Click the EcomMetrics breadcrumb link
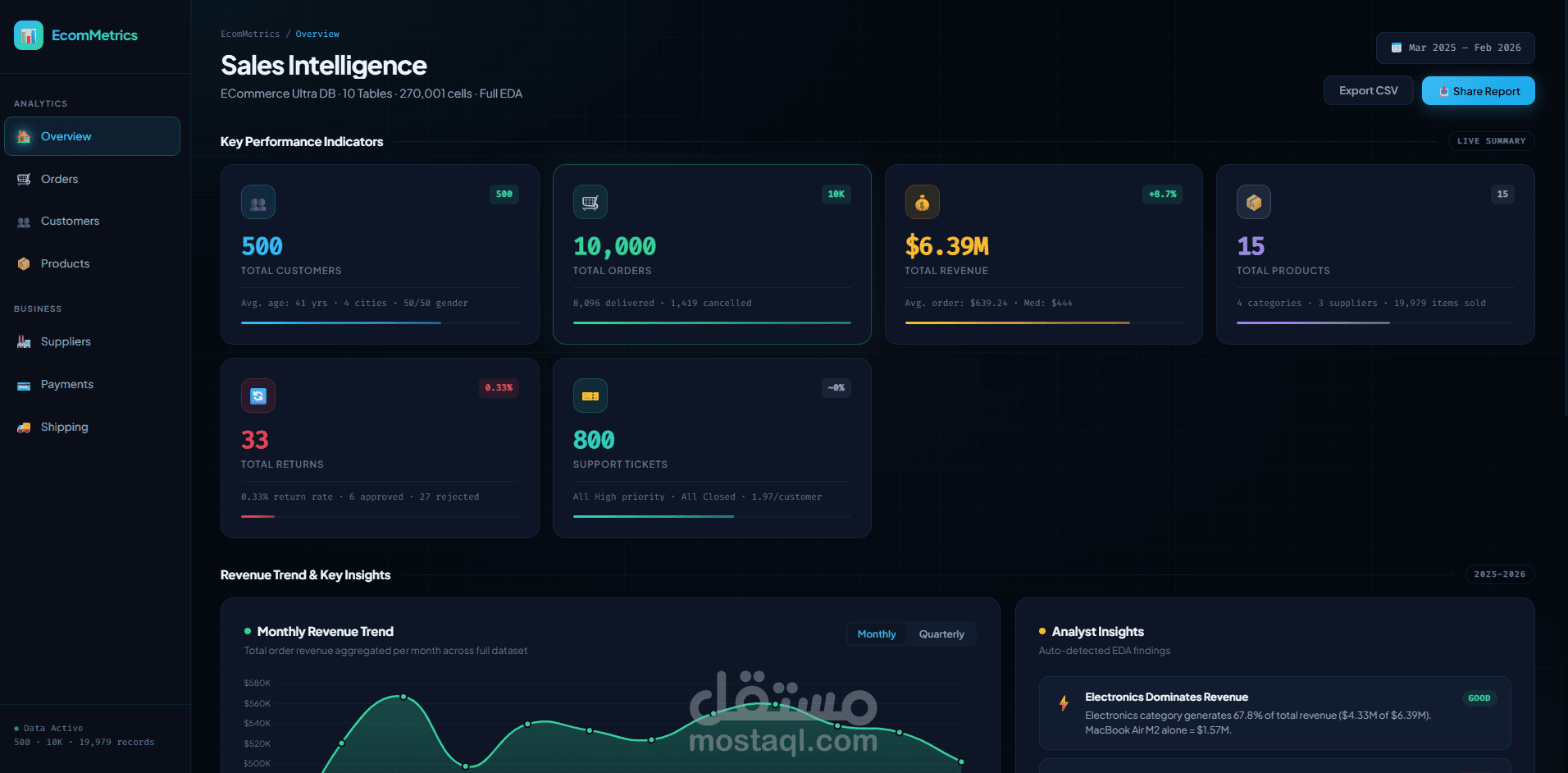This screenshot has width=1568, height=773. pyautogui.click(x=250, y=34)
